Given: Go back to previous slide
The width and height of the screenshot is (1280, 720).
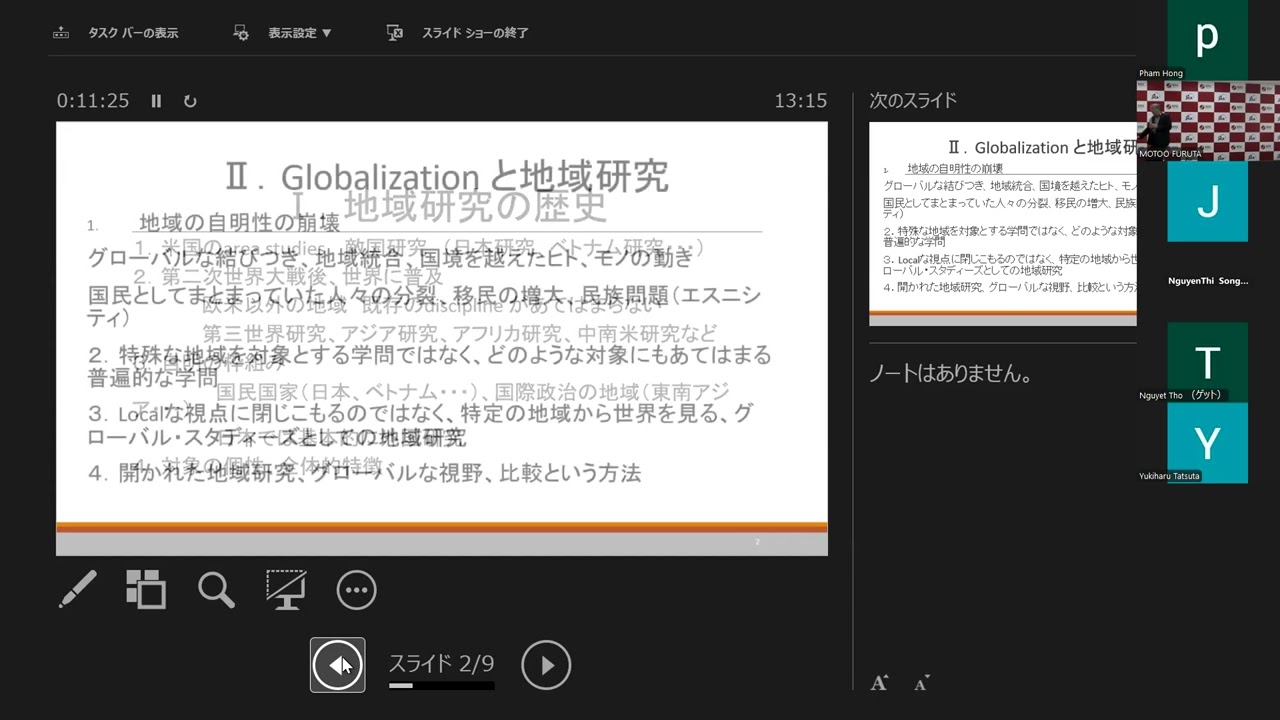Looking at the screenshot, I should point(337,665).
